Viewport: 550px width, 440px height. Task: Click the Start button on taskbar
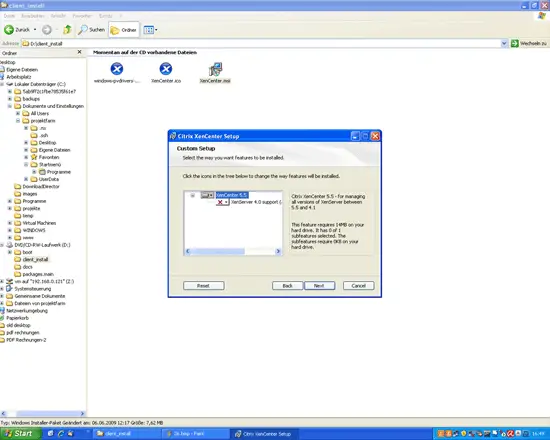tap(20, 434)
